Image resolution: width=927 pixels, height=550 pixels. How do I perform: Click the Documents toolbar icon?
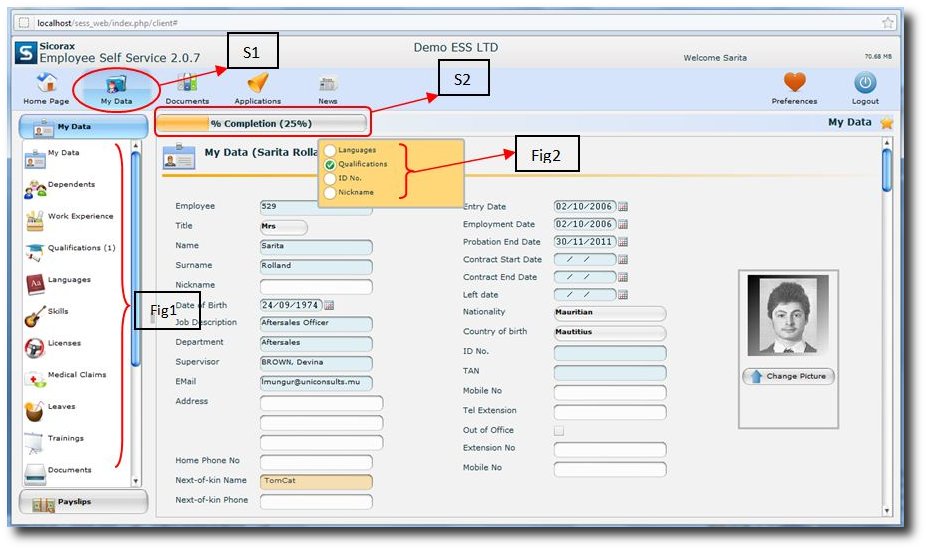(187, 85)
